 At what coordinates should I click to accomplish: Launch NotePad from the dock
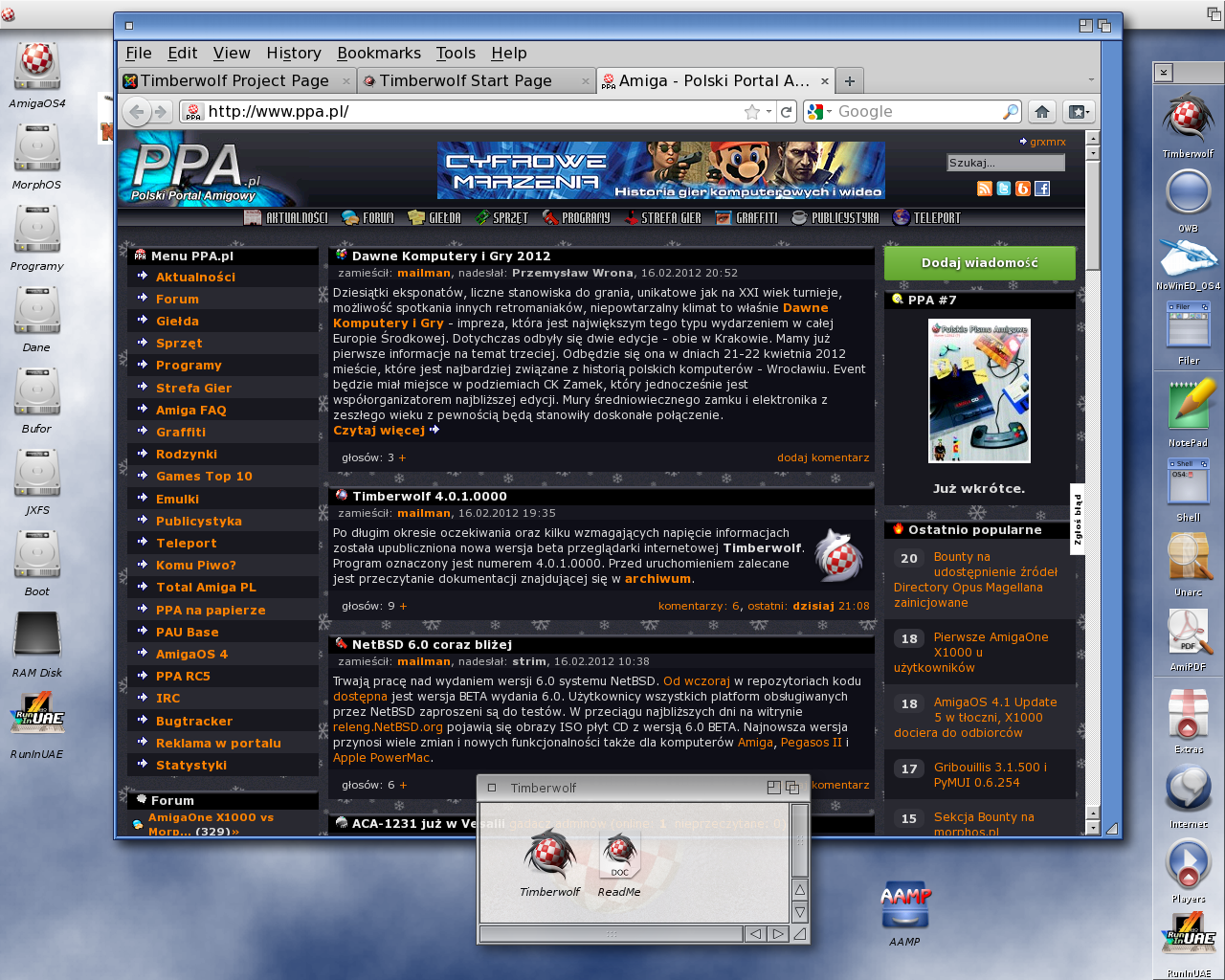click(x=1188, y=404)
